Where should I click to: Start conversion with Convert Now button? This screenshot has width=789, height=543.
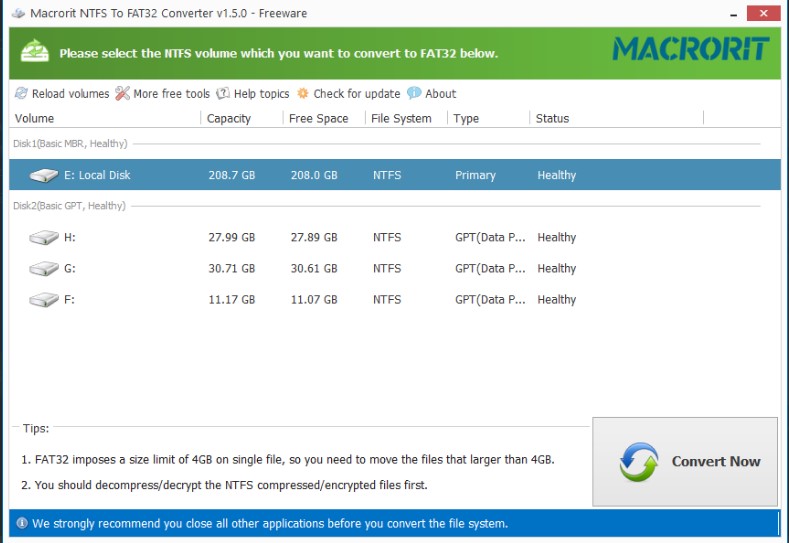pyautogui.click(x=685, y=461)
